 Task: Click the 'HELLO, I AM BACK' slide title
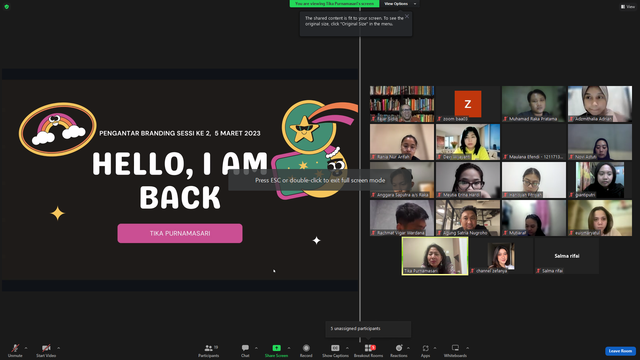point(180,180)
